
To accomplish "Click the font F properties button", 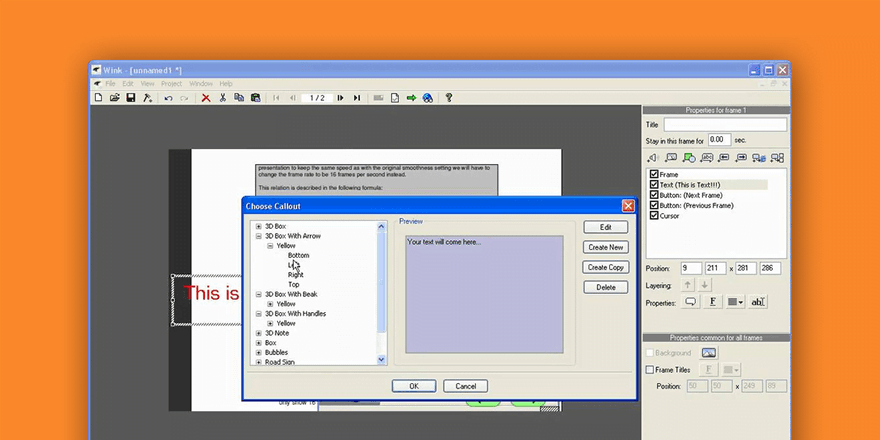I will pyautogui.click(x=713, y=302).
